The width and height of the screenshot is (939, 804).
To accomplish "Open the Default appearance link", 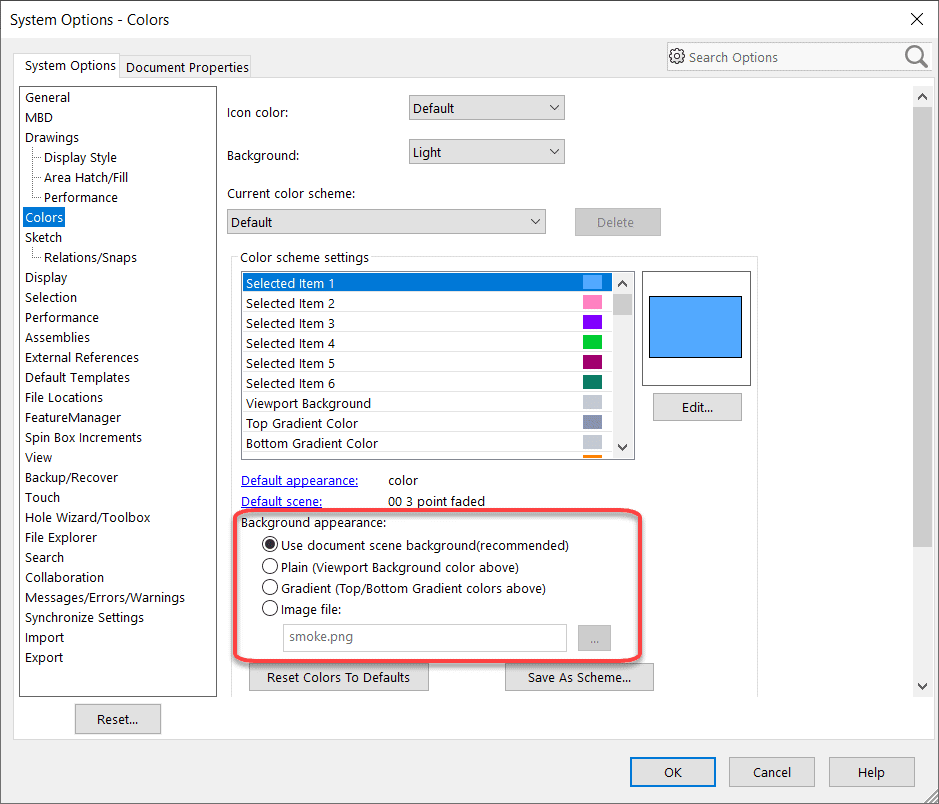I will [299, 480].
